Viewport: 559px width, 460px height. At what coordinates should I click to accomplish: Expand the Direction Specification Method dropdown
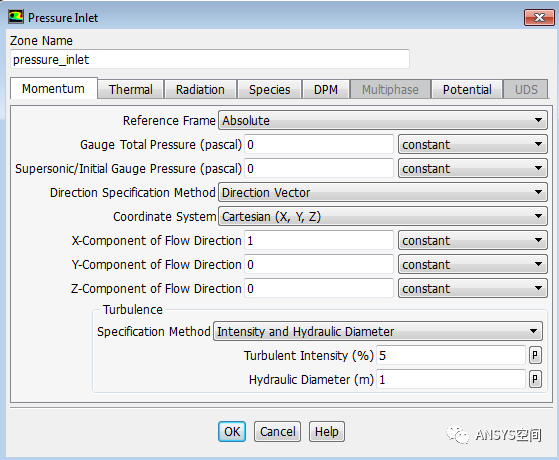[383, 193]
